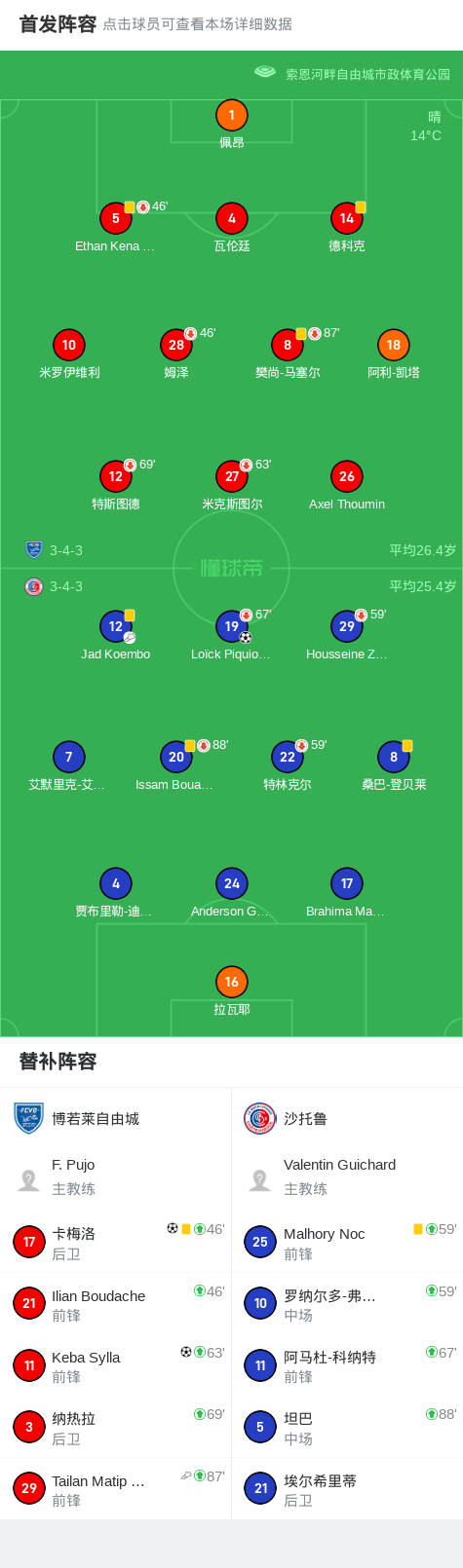The width and height of the screenshot is (463, 1568).
Task: Open substitute Malhory Noc row
Action: pos(347,1242)
